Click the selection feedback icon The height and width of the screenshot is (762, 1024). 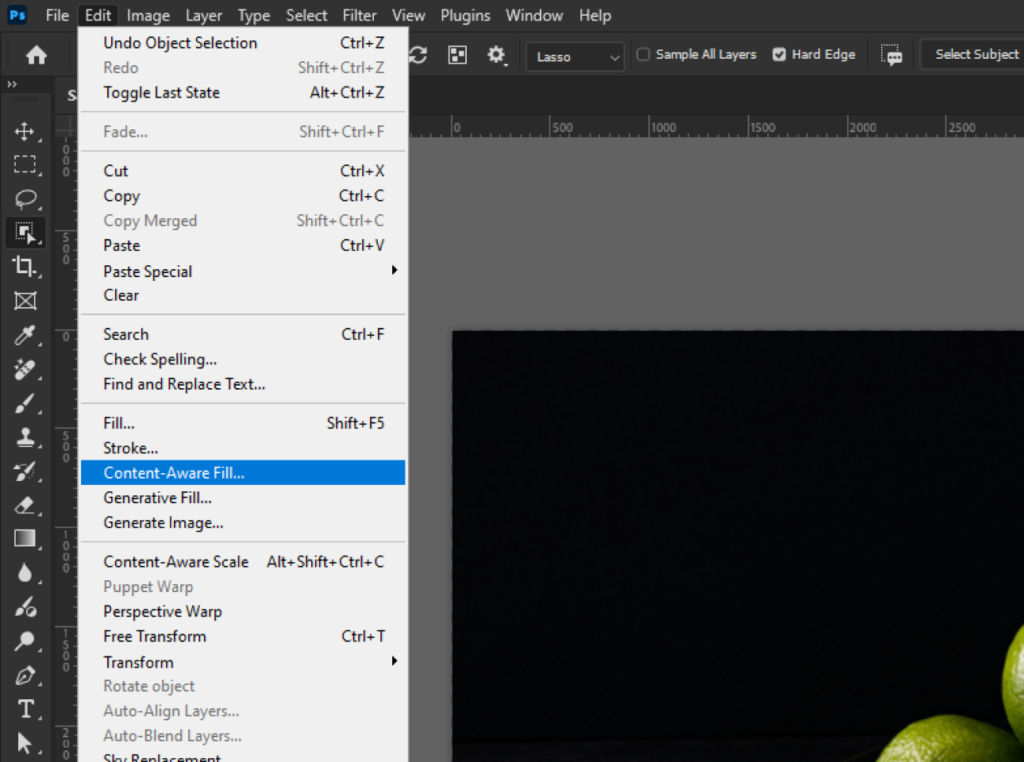[x=891, y=55]
